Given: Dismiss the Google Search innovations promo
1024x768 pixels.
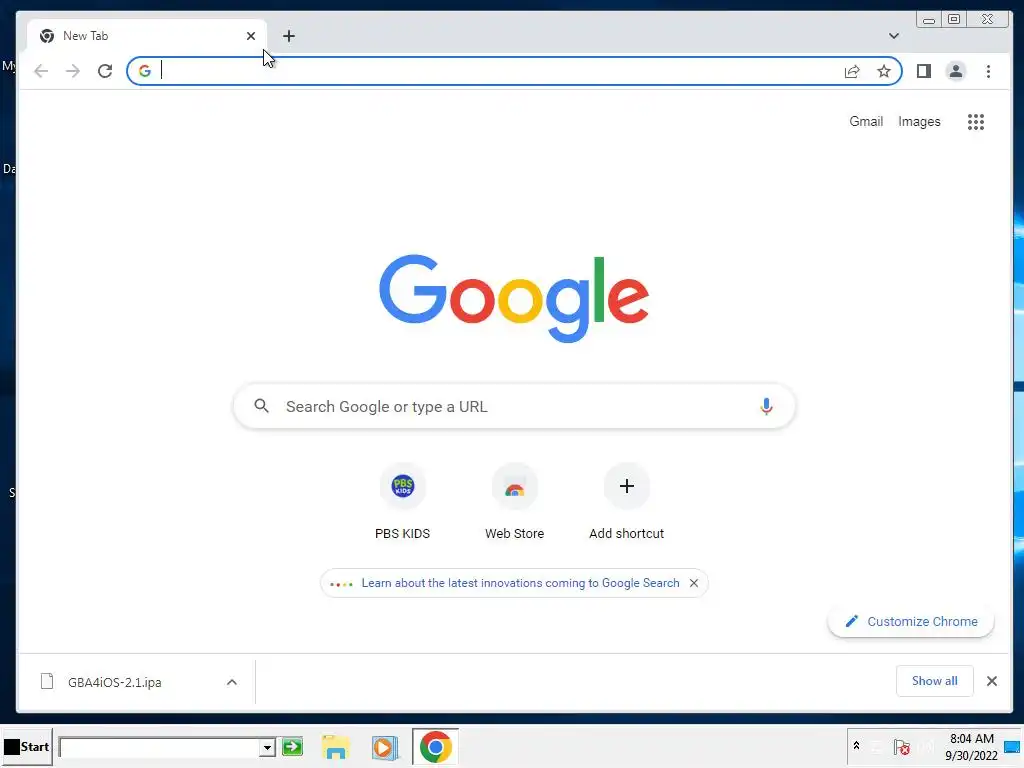Looking at the screenshot, I should click(694, 583).
